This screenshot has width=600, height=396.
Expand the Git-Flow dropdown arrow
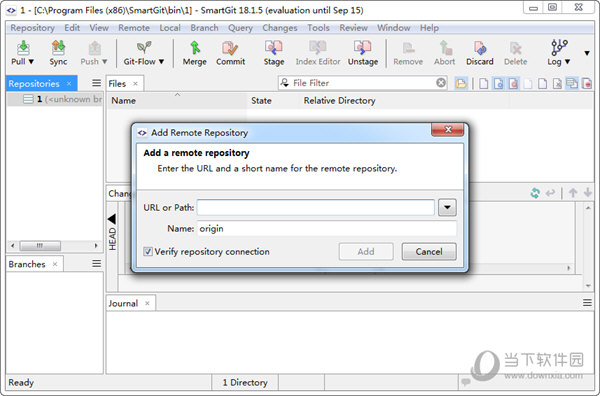coord(161,62)
